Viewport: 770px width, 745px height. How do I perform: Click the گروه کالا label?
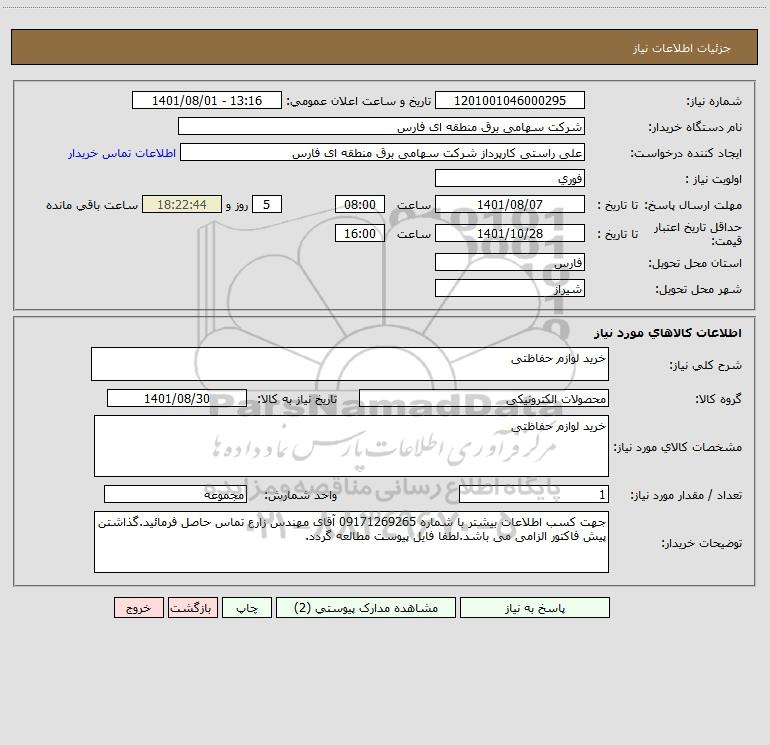point(718,399)
